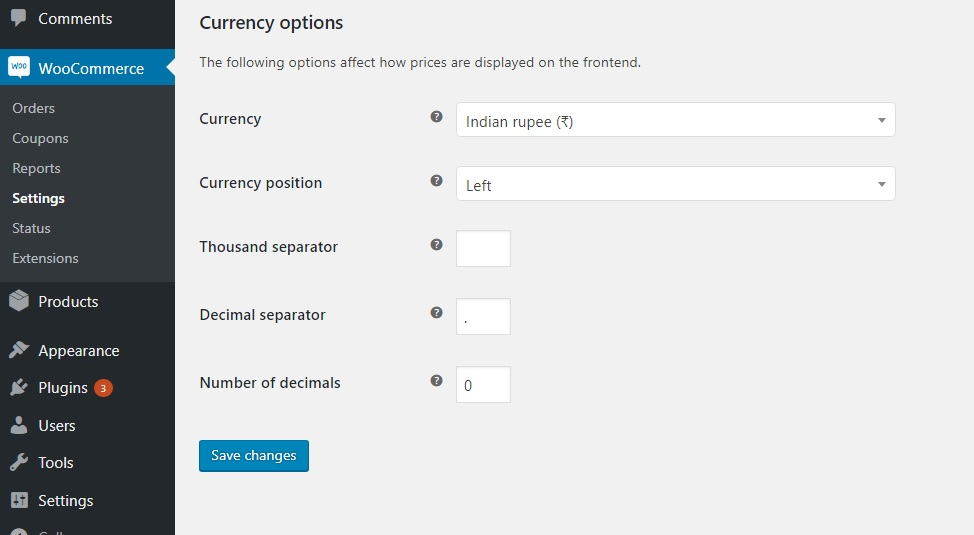Click the WooCommerce logo icon
Screen dimensions: 974x535
18,67
